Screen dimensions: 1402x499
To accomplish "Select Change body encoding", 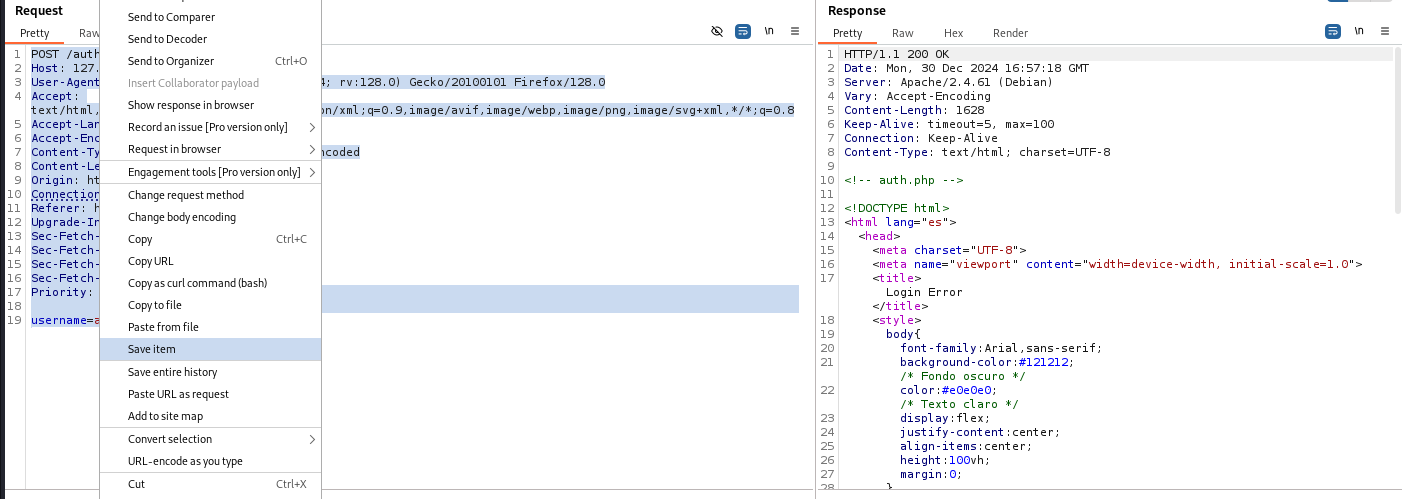I will pos(210,217).
